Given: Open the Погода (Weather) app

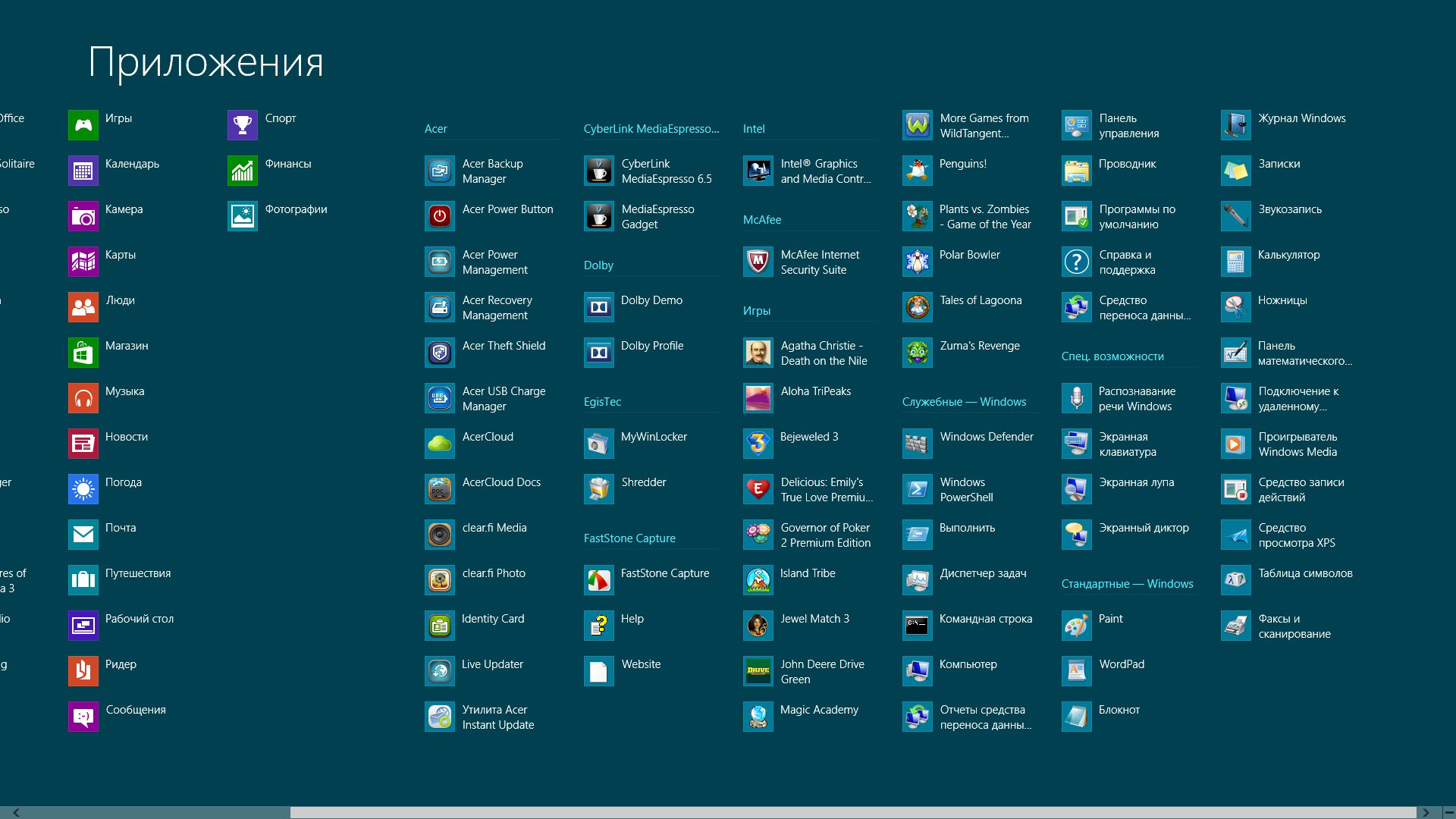Looking at the screenshot, I should [x=83, y=489].
